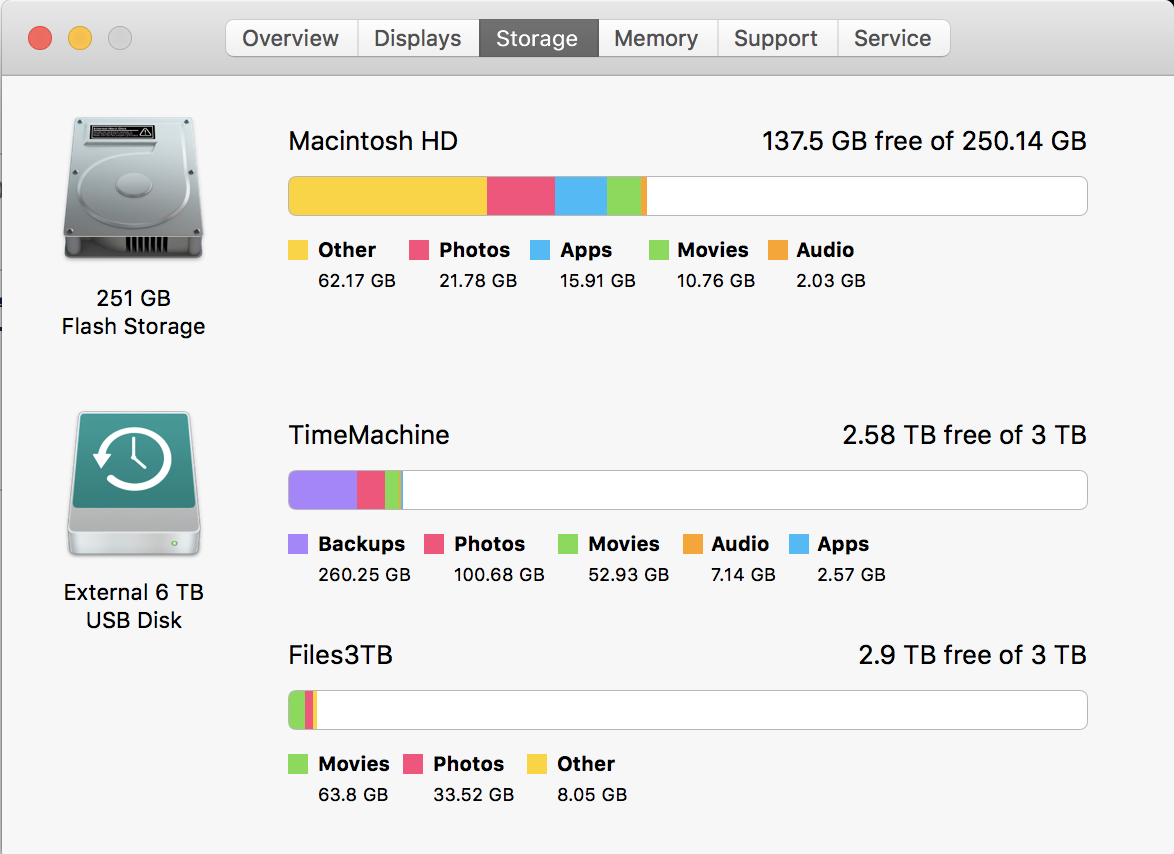The height and width of the screenshot is (854, 1174).
Task: Click the Backups legend label
Action: pyautogui.click(x=362, y=544)
